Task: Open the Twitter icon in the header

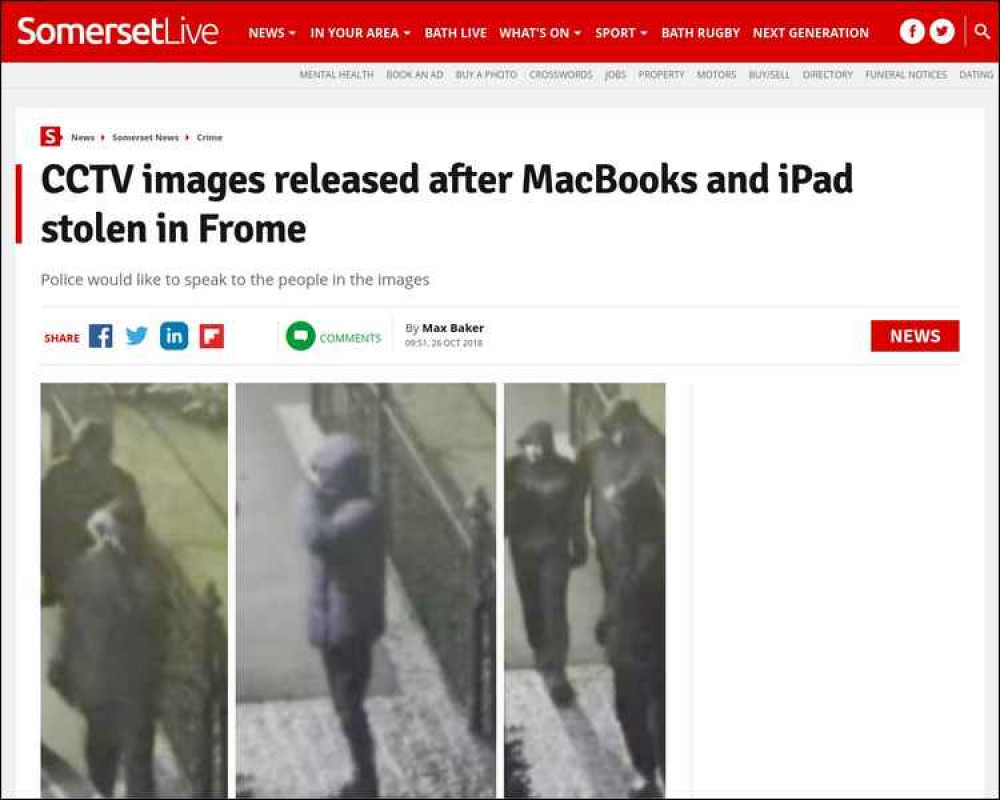Action: click(942, 31)
